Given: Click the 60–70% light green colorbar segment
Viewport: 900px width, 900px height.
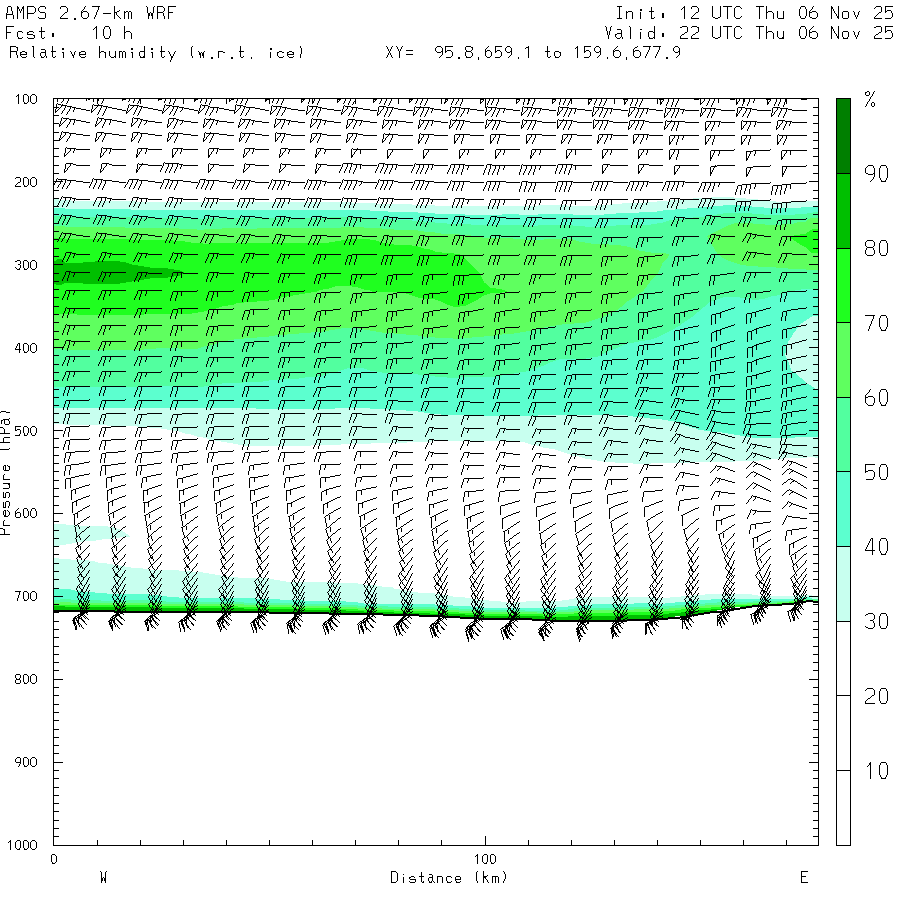Looking at the screenshot, I should point(843,360).
